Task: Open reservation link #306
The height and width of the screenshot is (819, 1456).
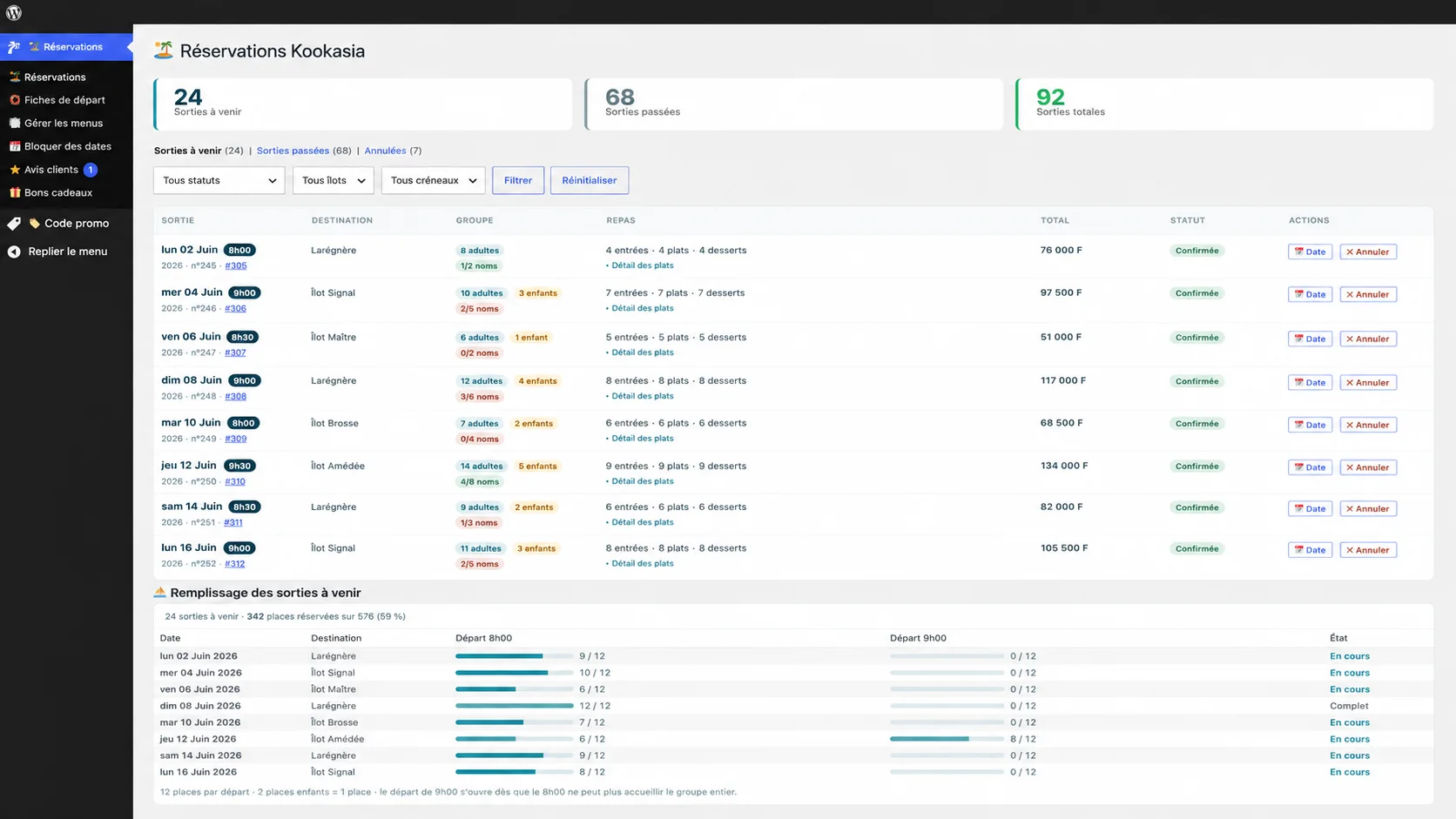Action: (x=235, y=308)
